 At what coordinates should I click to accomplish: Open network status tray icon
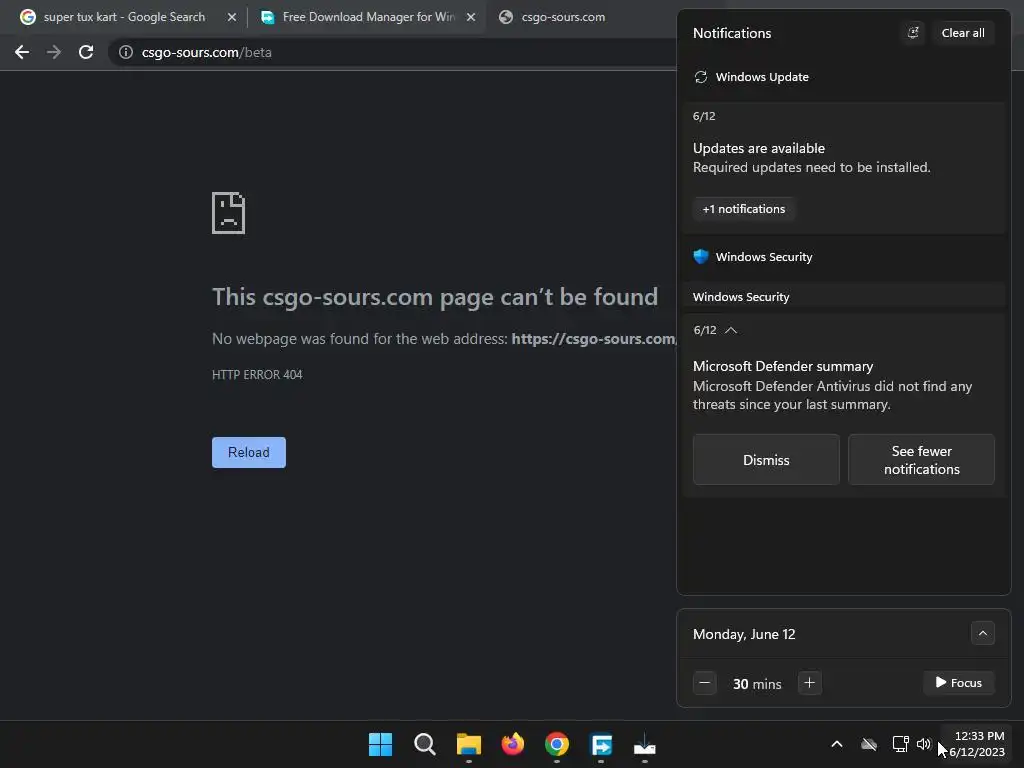(901, 744)
